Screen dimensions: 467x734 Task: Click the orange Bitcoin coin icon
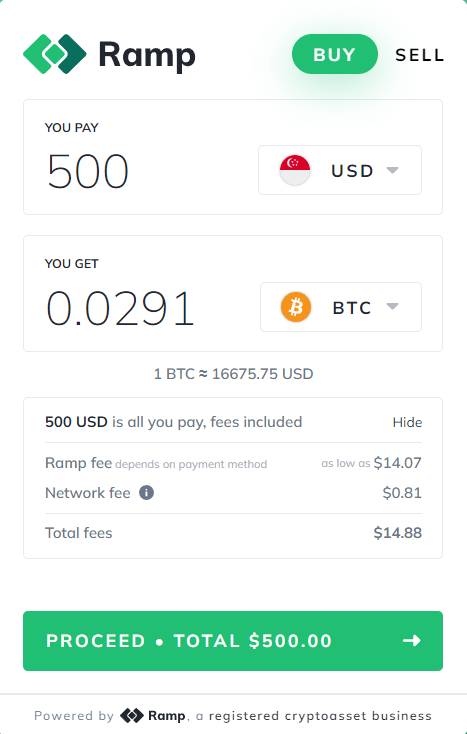click(x=296, y=307)
